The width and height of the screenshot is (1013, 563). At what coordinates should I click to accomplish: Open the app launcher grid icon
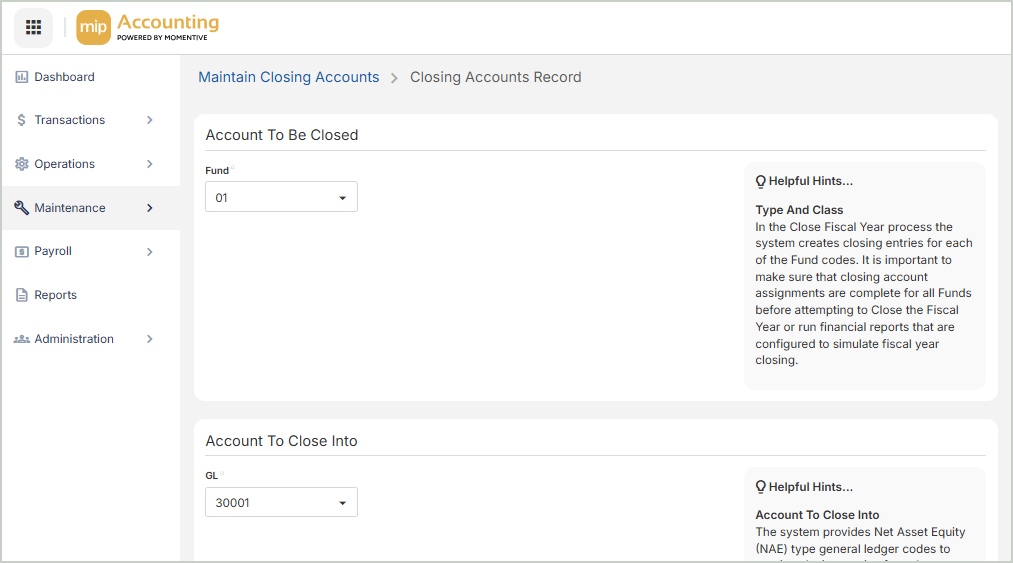click(x=33, y=27)
